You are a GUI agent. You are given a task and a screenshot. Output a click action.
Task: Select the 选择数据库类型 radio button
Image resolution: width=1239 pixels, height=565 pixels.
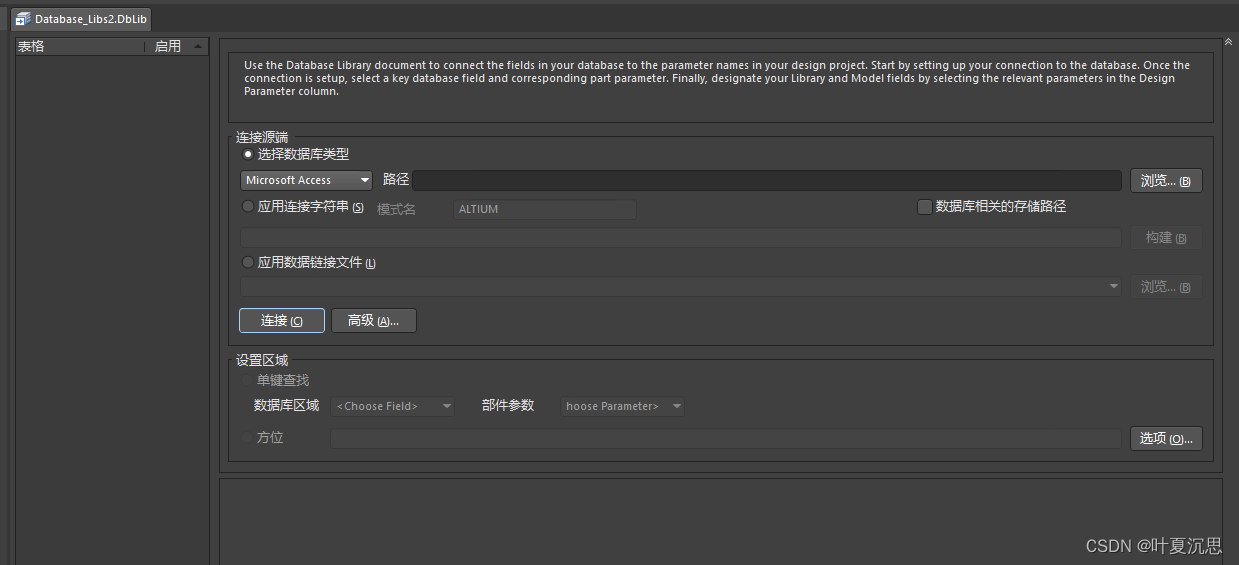(248, 154)
